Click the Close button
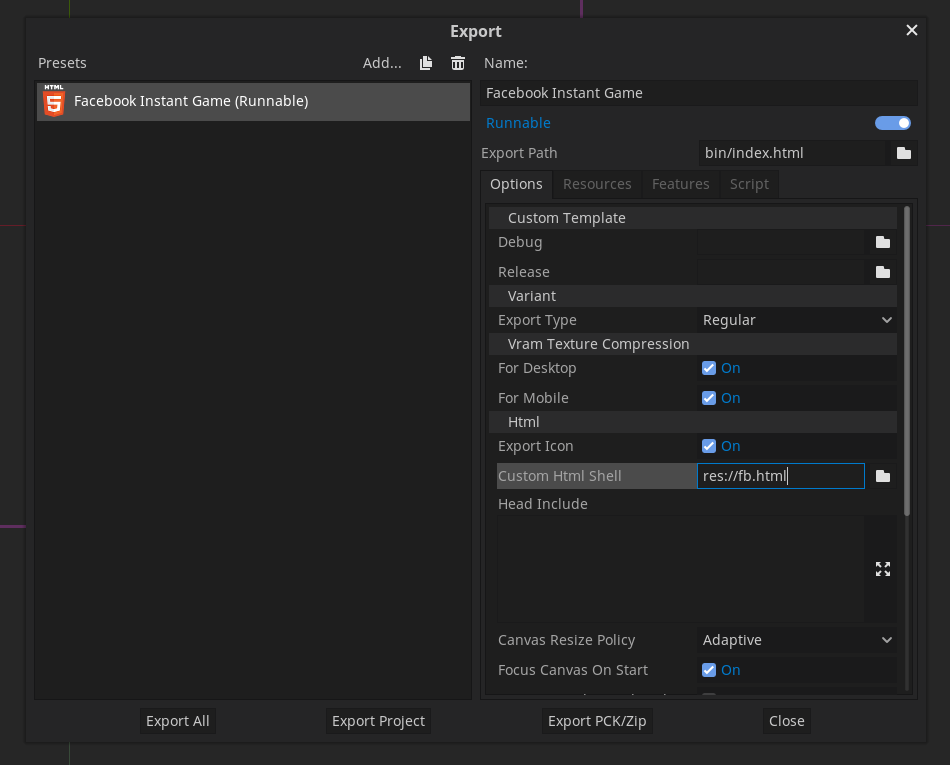Image resolution: width=950 pixels, height=765 pixels. tap(786, 721)
